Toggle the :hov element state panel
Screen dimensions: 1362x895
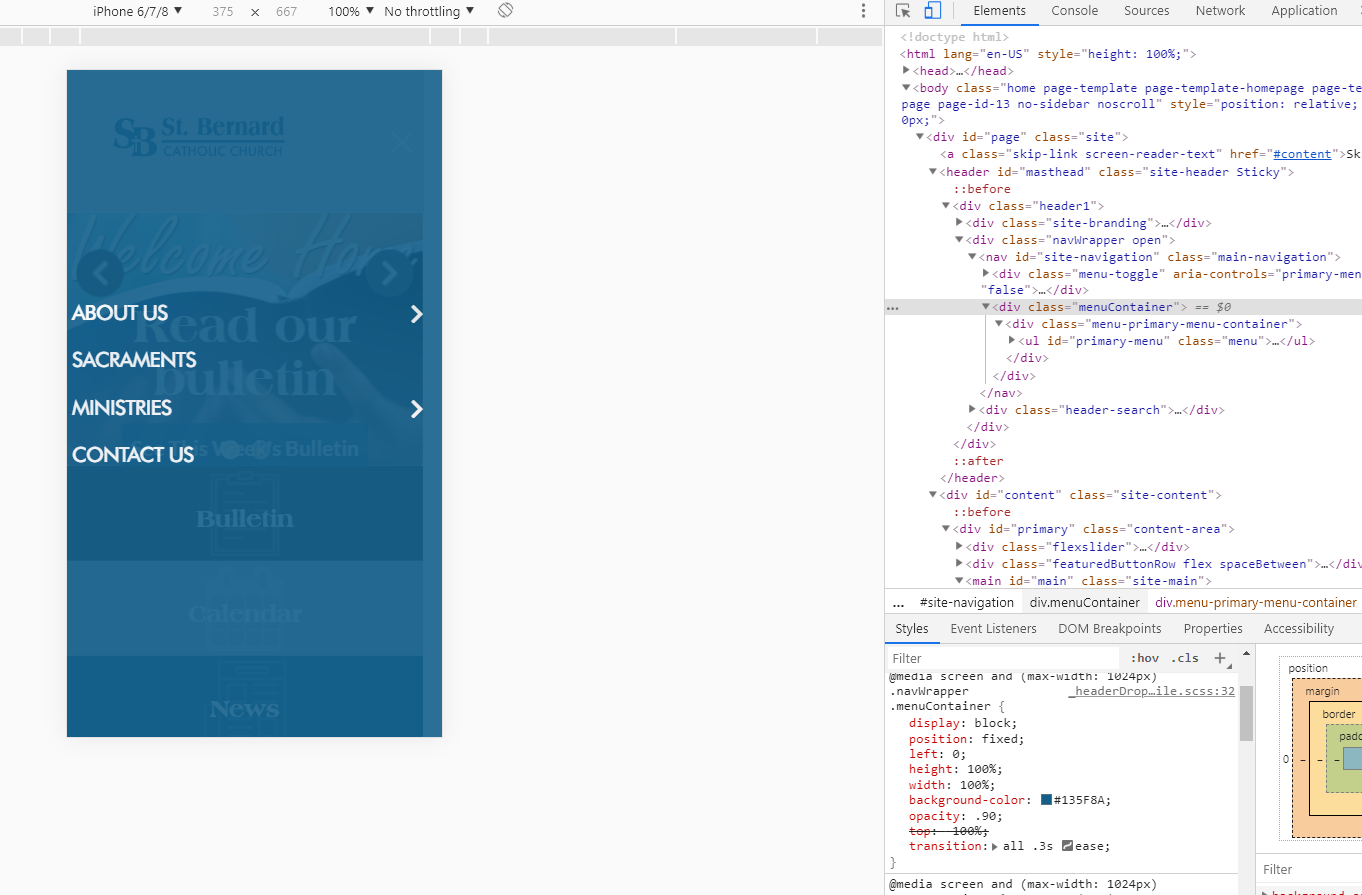(1144, 658)
